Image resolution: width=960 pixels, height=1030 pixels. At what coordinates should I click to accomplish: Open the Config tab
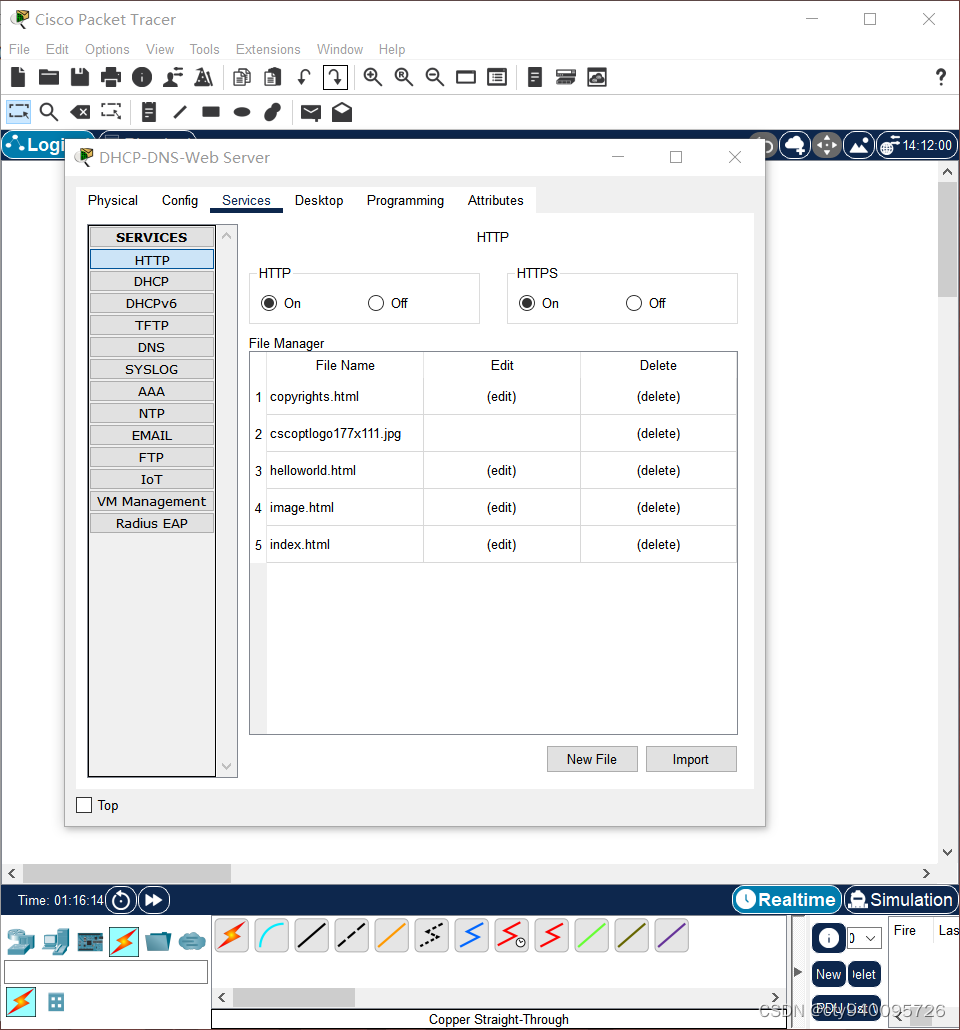click(x=180, y=200)
